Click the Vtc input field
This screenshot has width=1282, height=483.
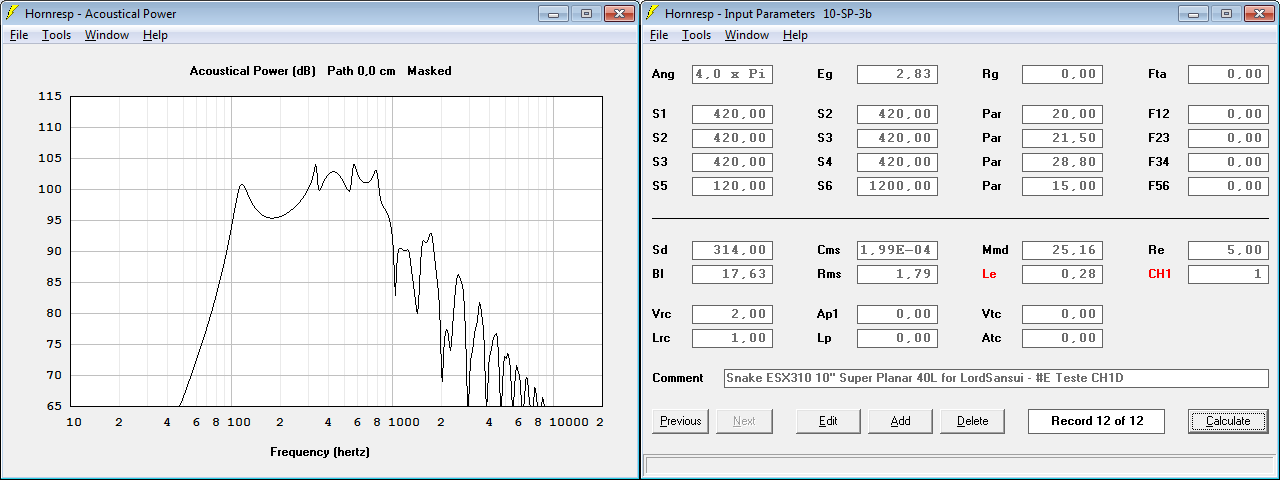(1062, 314)
